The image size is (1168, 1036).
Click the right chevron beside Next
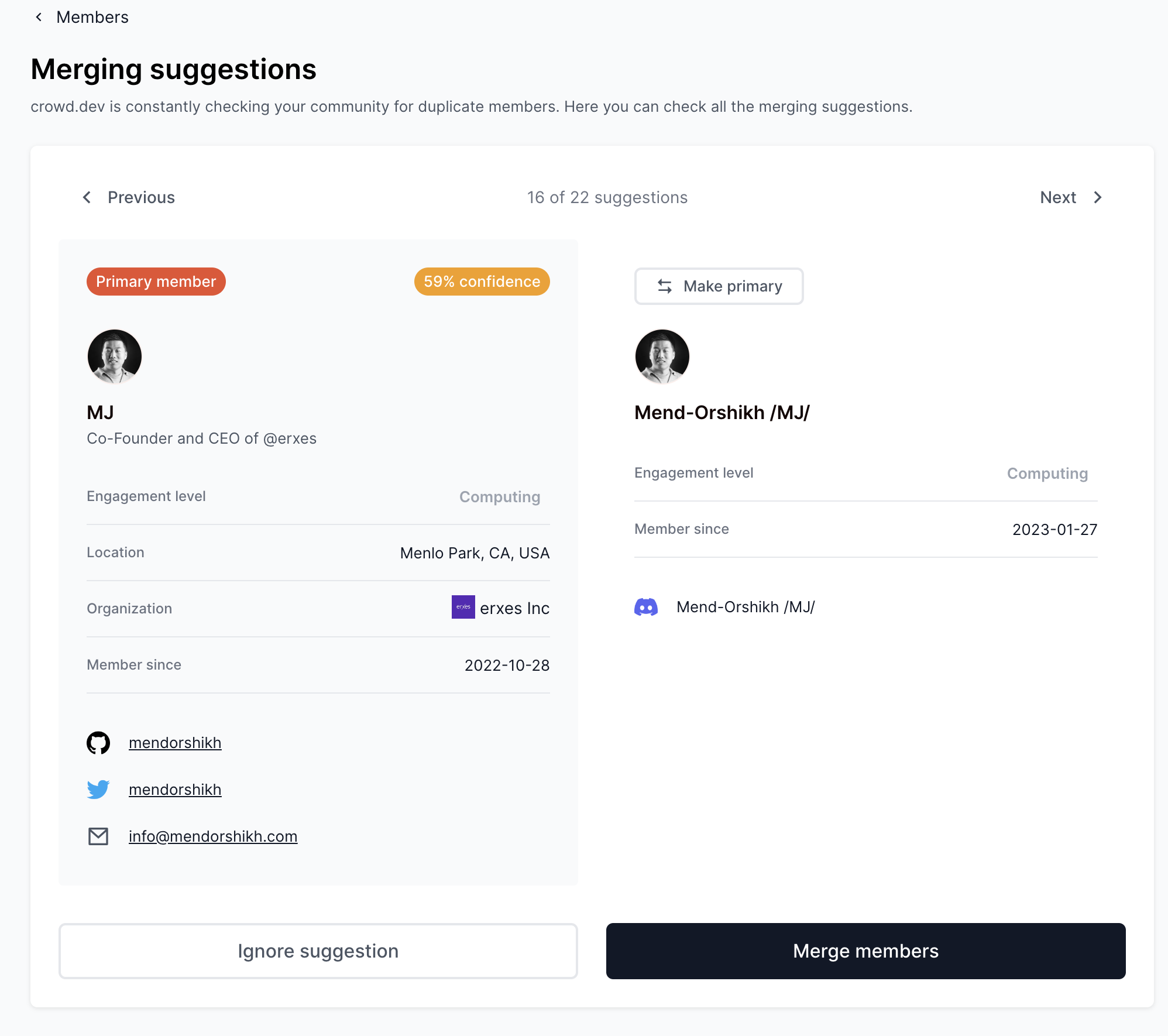click(1098, 197)
